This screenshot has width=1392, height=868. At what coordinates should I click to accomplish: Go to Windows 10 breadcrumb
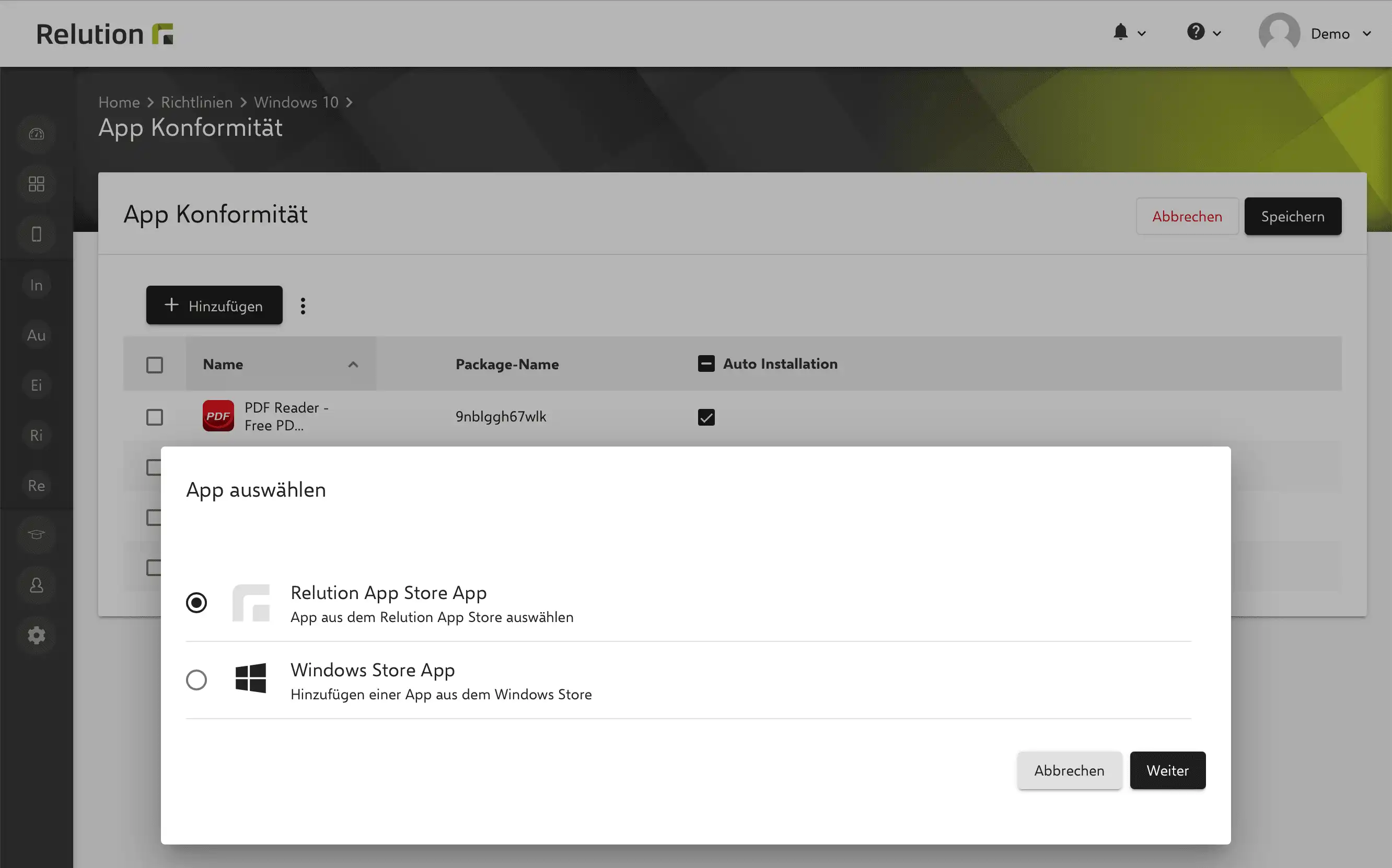pyautogui.click(x=296, y=102)
